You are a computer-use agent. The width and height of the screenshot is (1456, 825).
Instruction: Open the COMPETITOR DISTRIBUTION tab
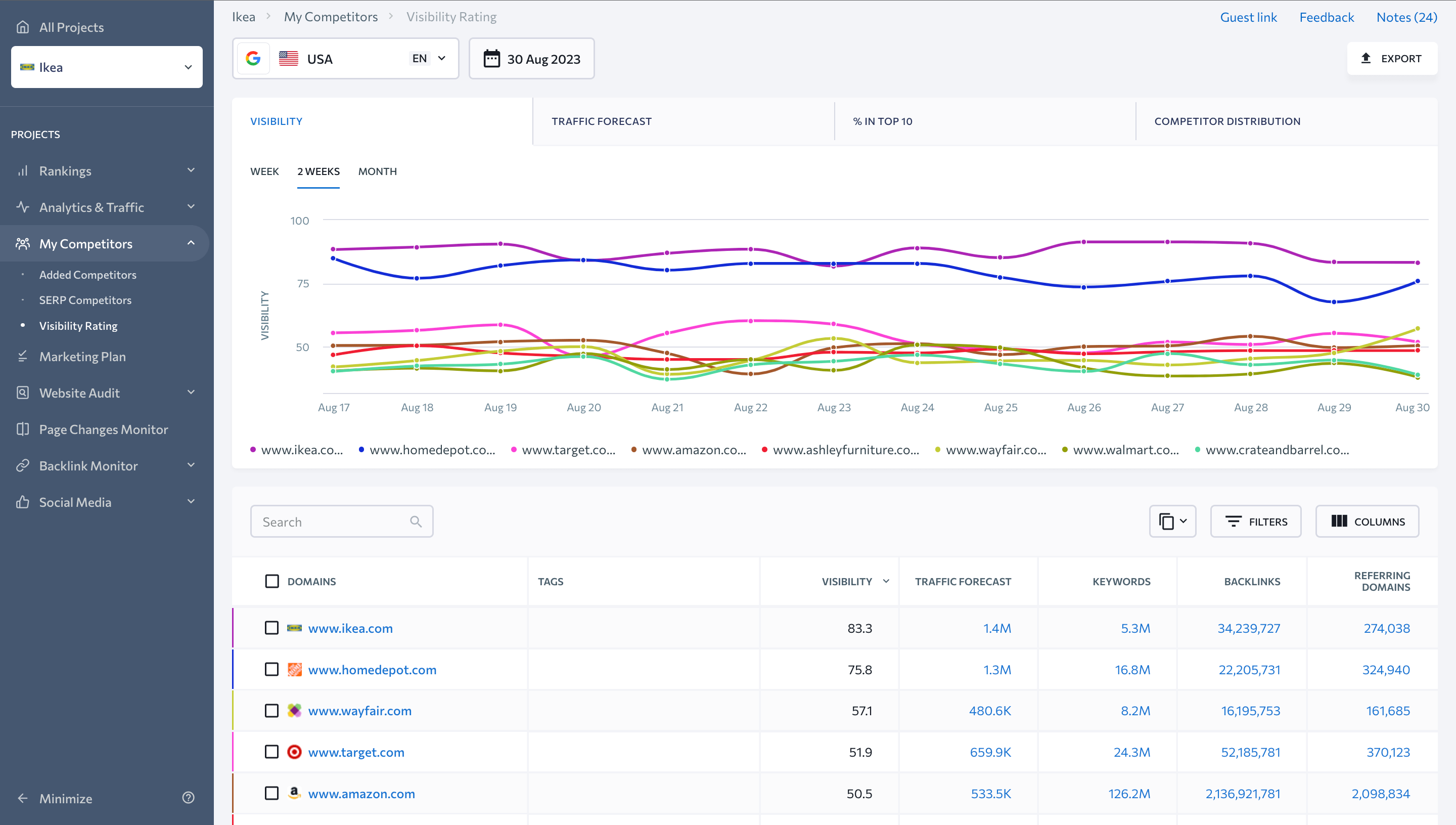point(1227,121)
